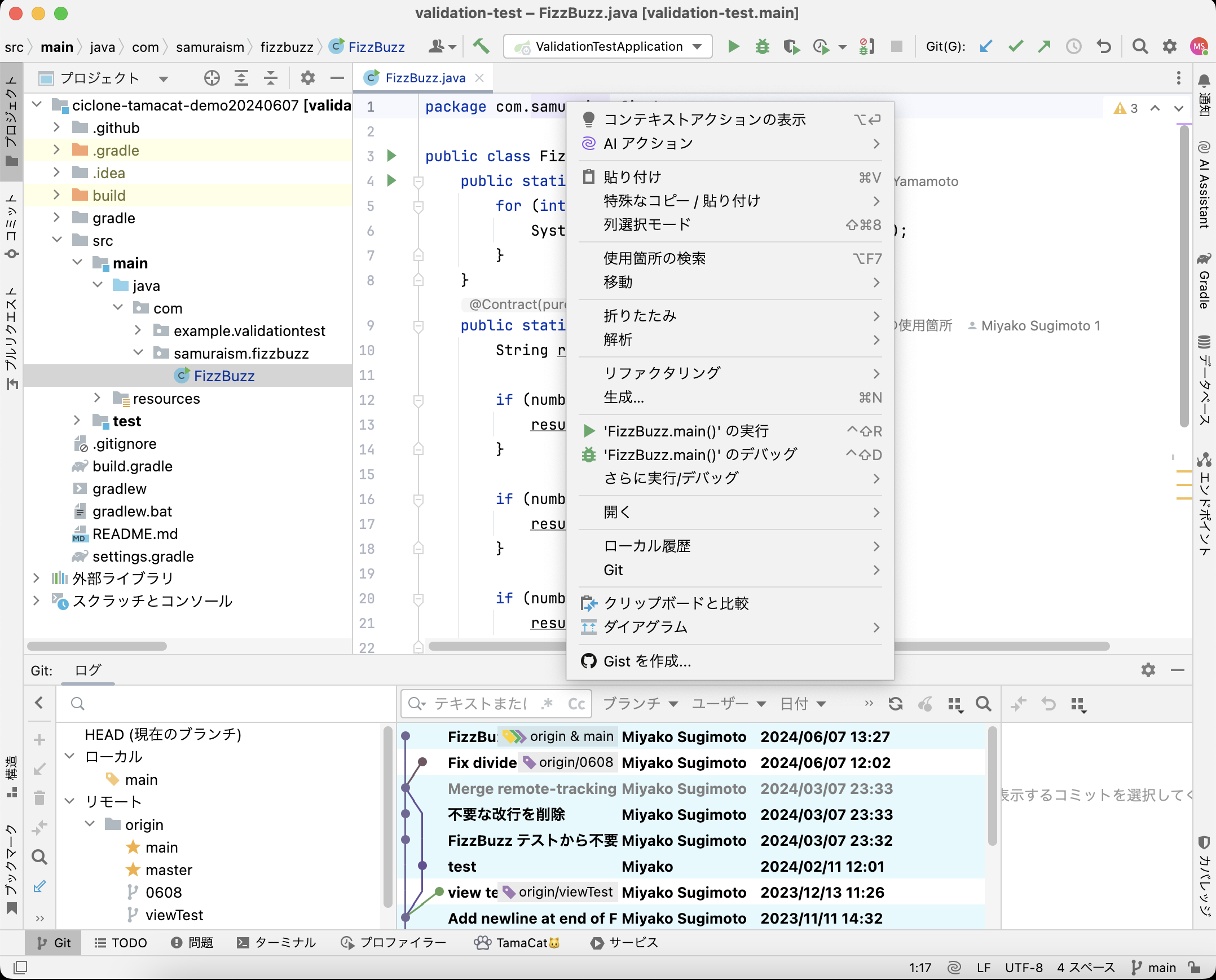Click the rollback undo arrow in toolbar
Image resolution: width=1216 pixels, height=980 pixels.
point(1104,46)
